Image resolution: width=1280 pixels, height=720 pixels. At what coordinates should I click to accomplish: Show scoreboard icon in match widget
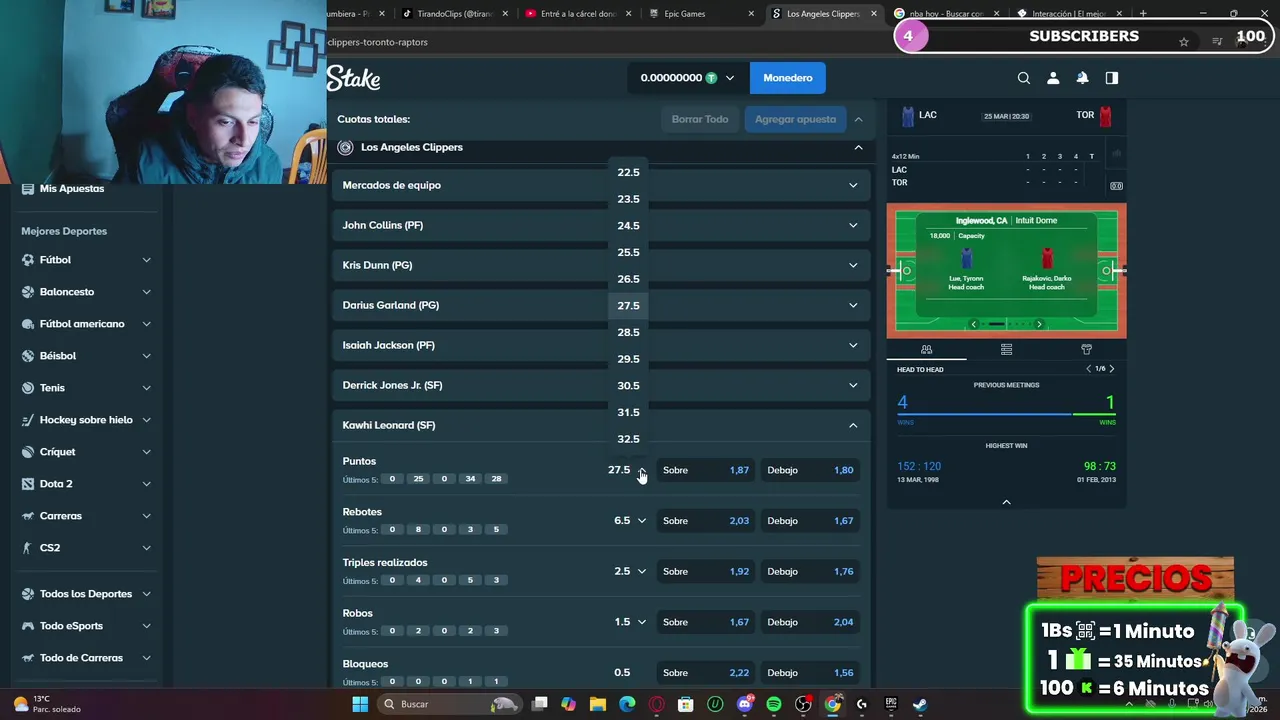pyautogui.click(x=1116, y=186)
